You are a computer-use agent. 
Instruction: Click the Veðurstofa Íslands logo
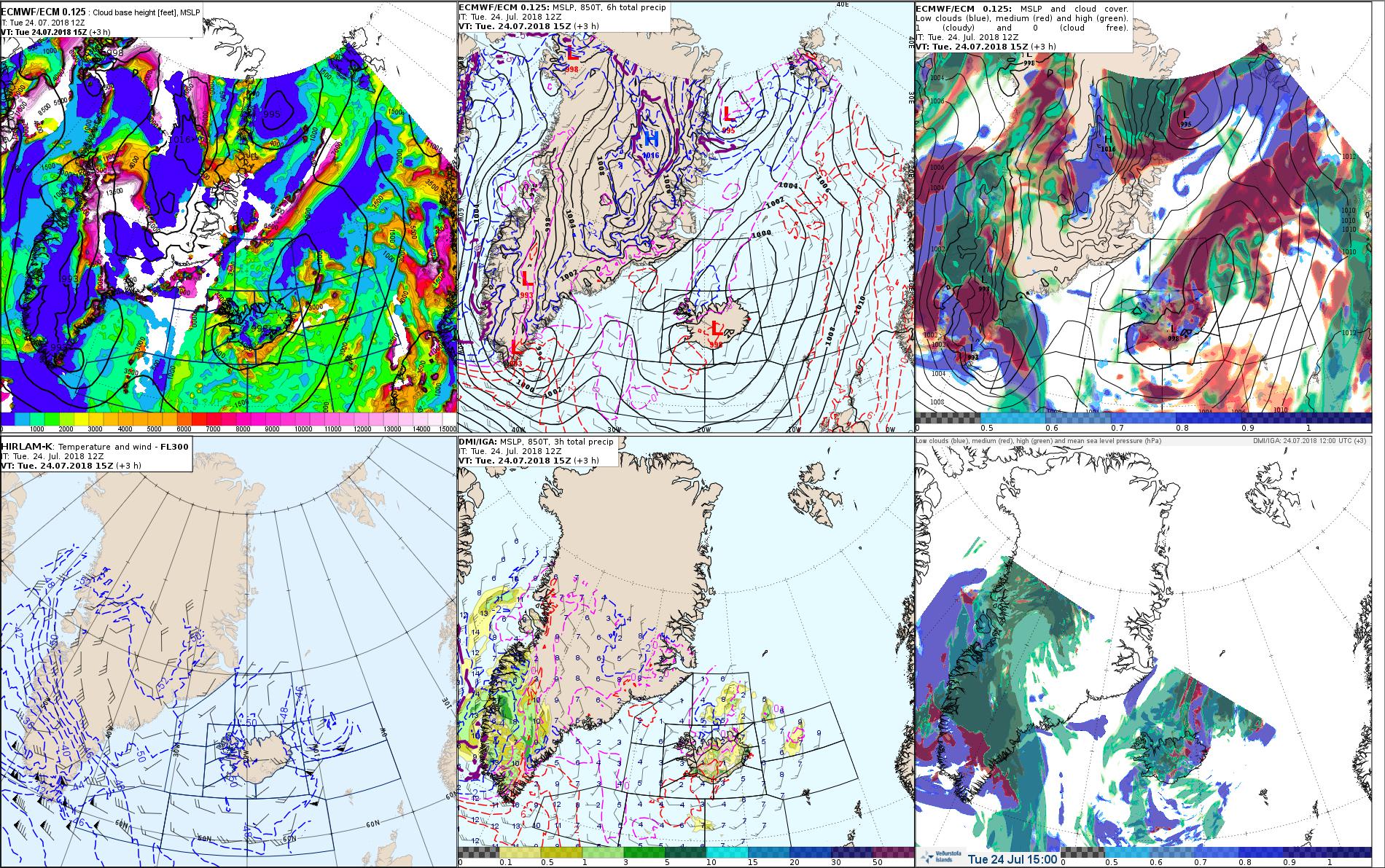click(941, 856)
